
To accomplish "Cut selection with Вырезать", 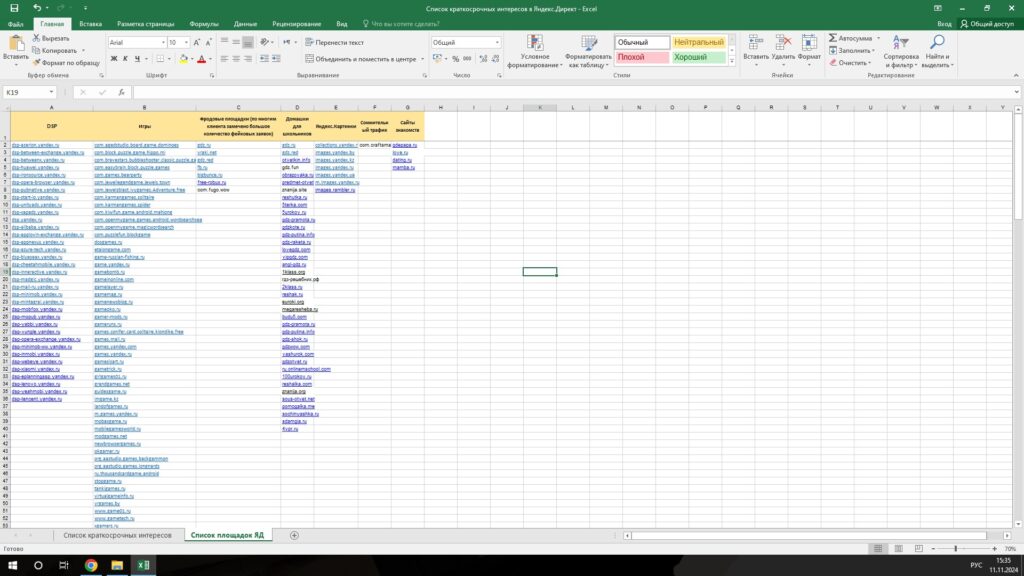I will pos(51,39).
